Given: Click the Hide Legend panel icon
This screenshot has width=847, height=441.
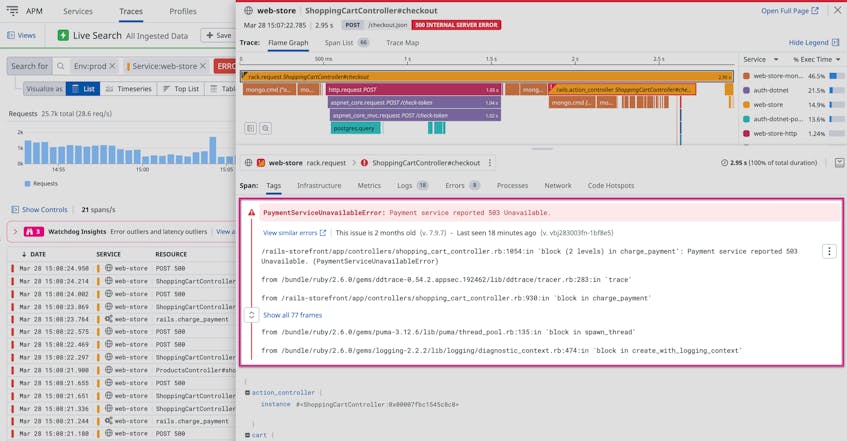Looking at the screenshot, I should point(835,42).
